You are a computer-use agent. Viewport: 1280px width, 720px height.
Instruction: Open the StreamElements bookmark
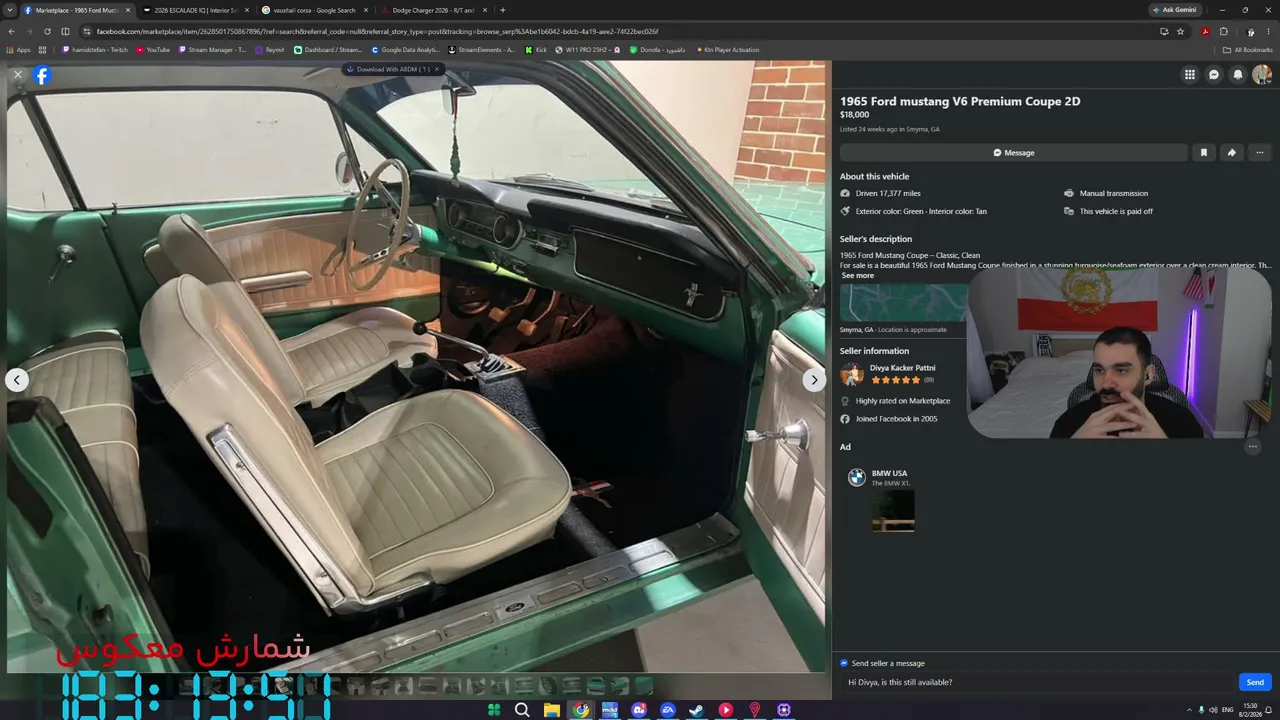click(x=482, y=50)
